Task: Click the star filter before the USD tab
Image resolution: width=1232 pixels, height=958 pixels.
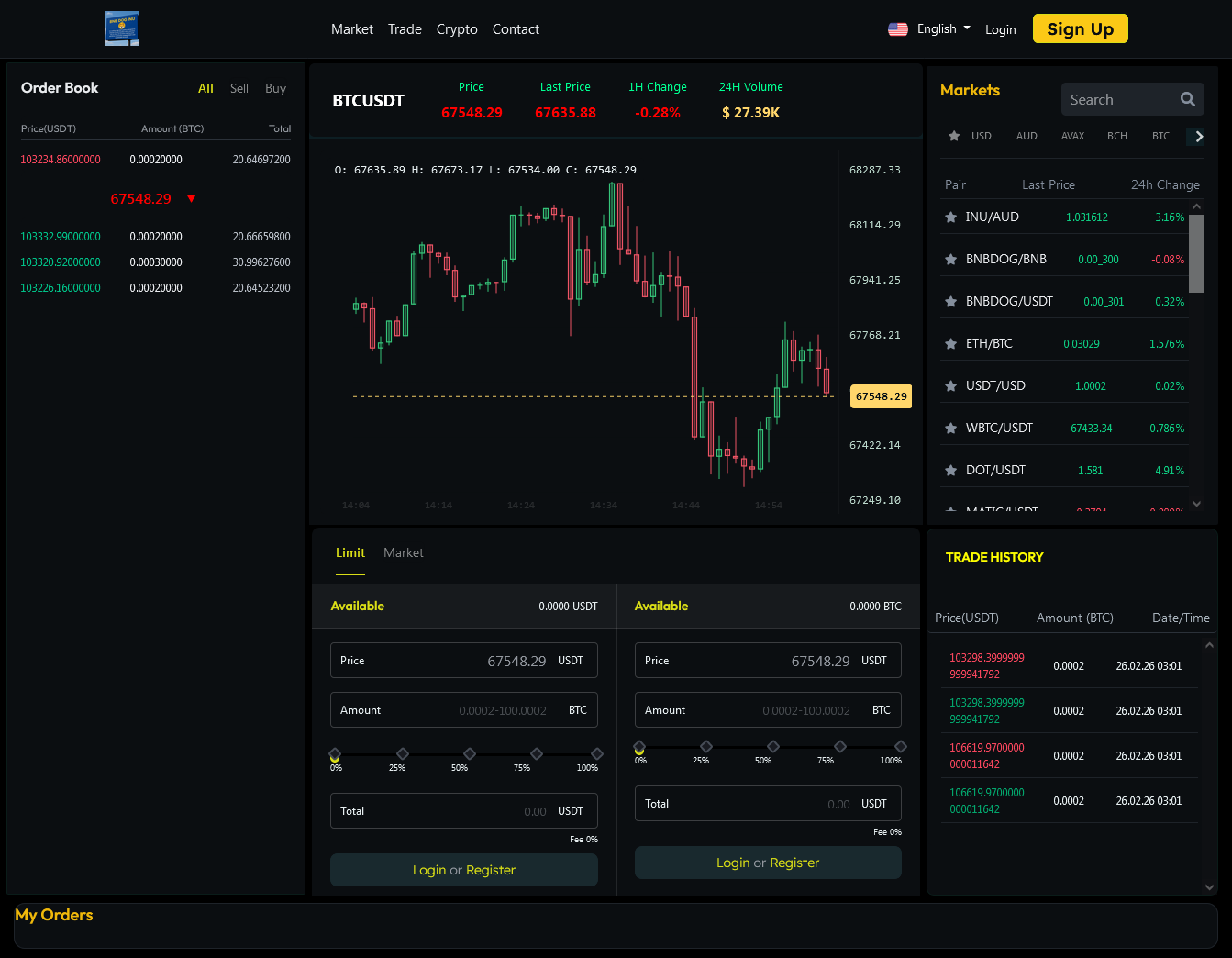Action: 953,135
